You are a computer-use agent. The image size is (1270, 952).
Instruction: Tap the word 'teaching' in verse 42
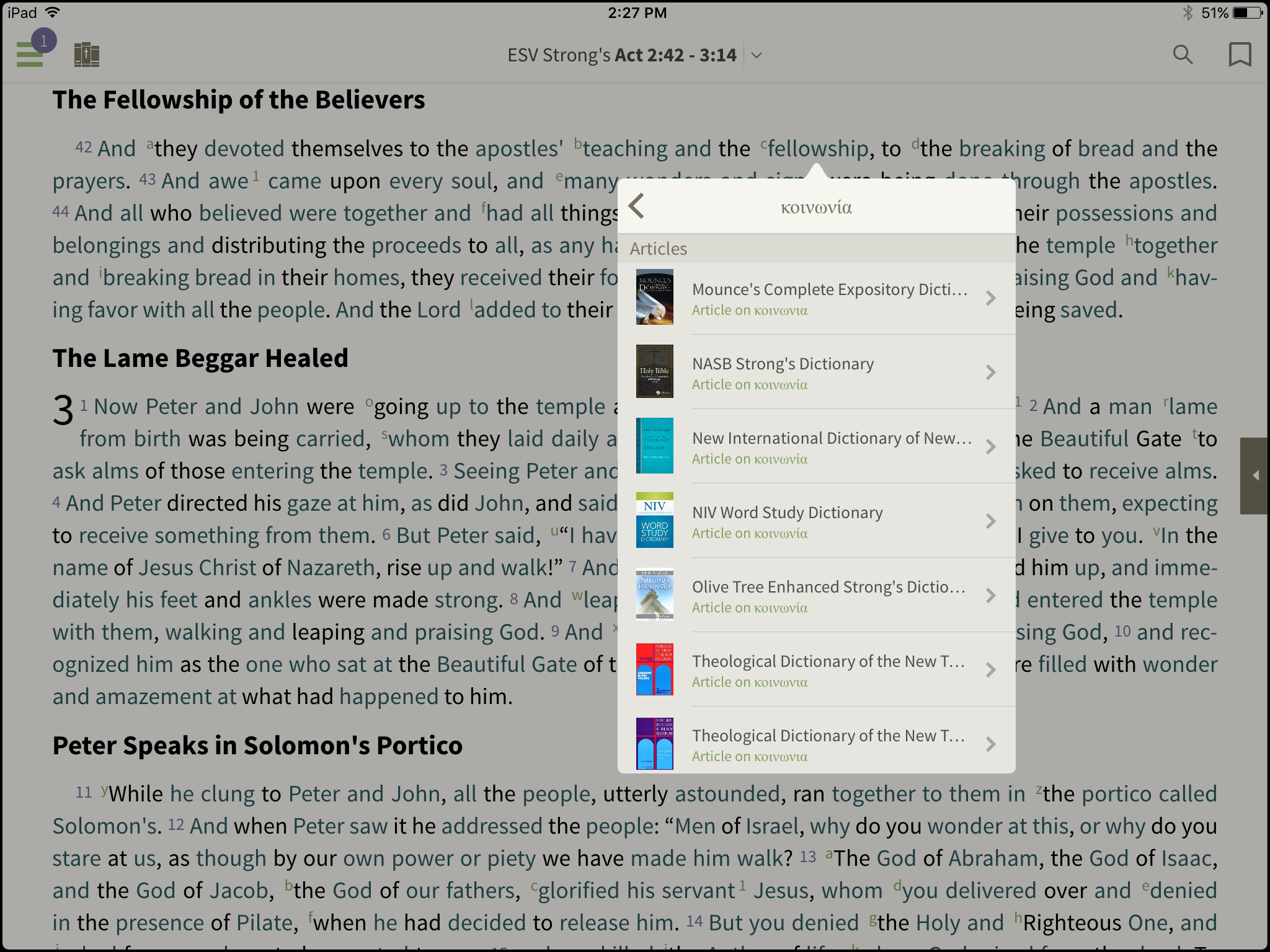click(x=625, y=149)
